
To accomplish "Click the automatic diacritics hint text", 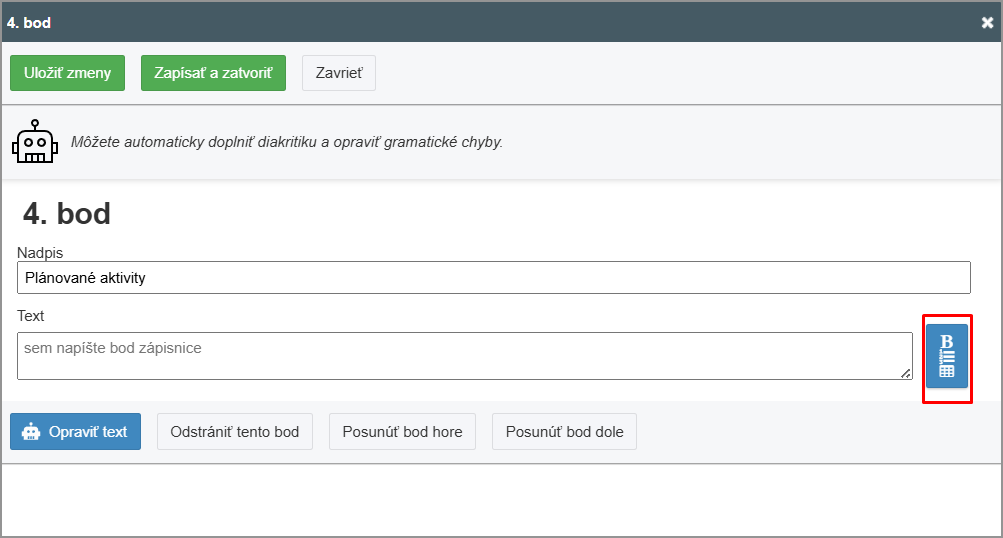I will 286,142.
